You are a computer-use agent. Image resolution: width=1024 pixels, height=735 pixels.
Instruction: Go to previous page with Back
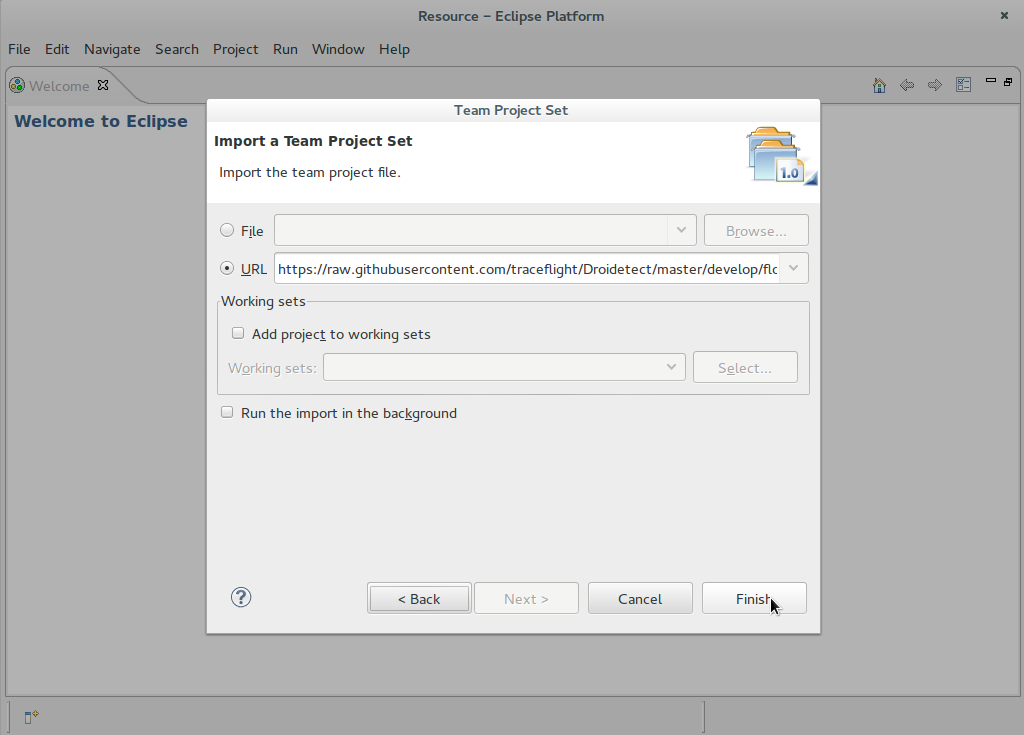419,598
